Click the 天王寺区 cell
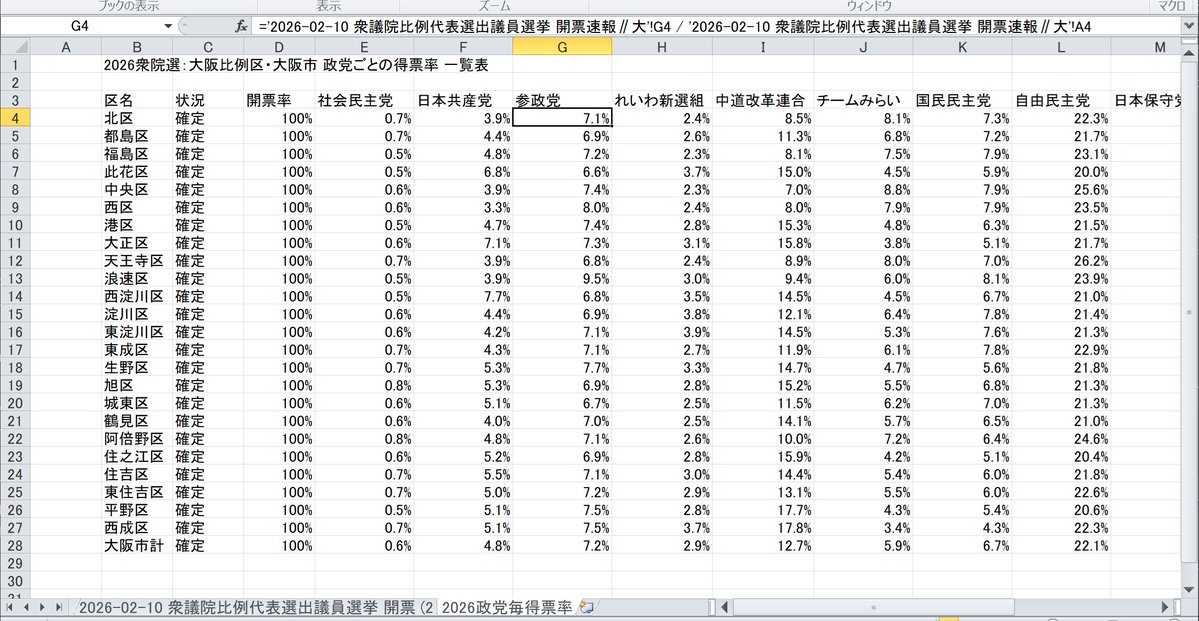 (136, 261)
